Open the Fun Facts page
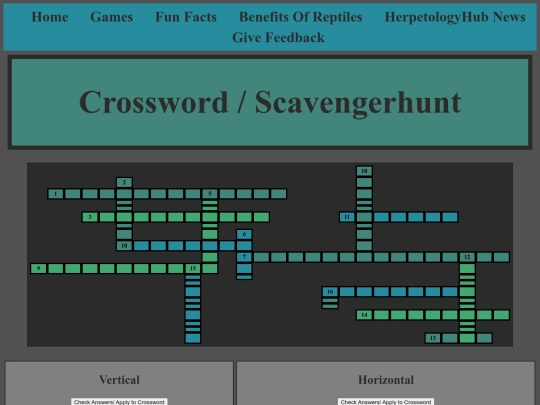The image size is (540, 405). pyautogui.click(x=186, y=17)
